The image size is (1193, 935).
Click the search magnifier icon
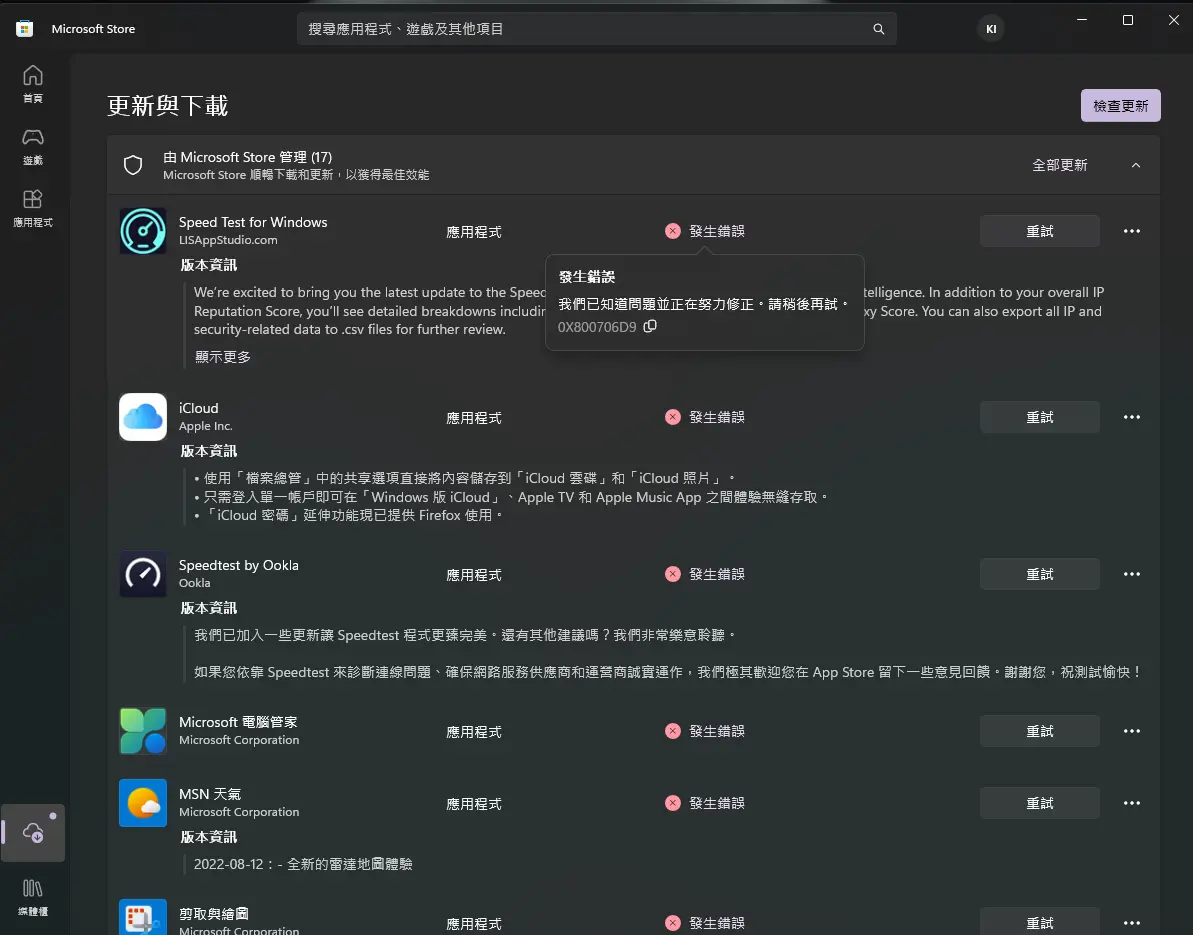click(x=879, y=29)
